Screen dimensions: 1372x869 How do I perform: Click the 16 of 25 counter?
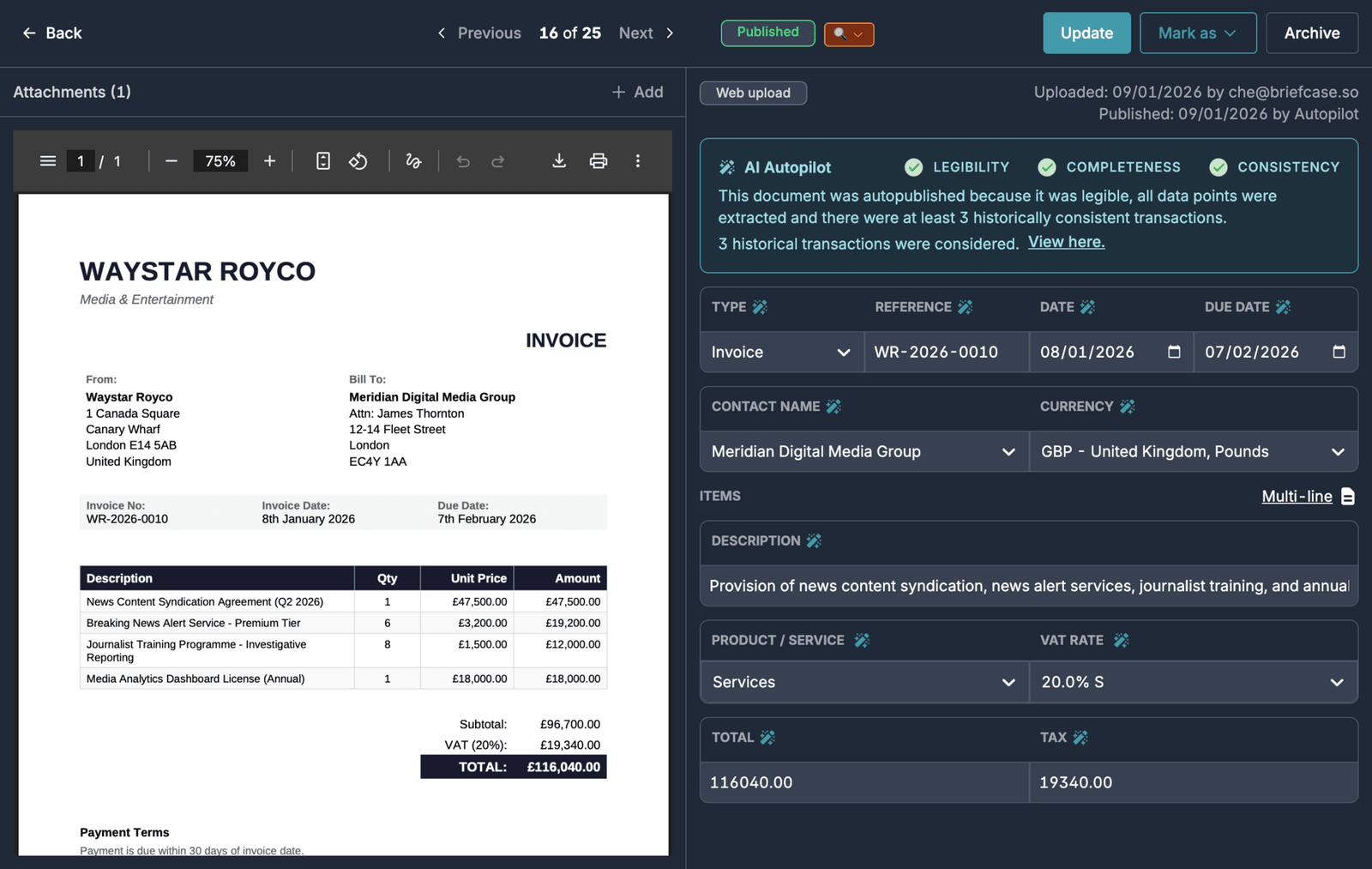click(570, 33)
